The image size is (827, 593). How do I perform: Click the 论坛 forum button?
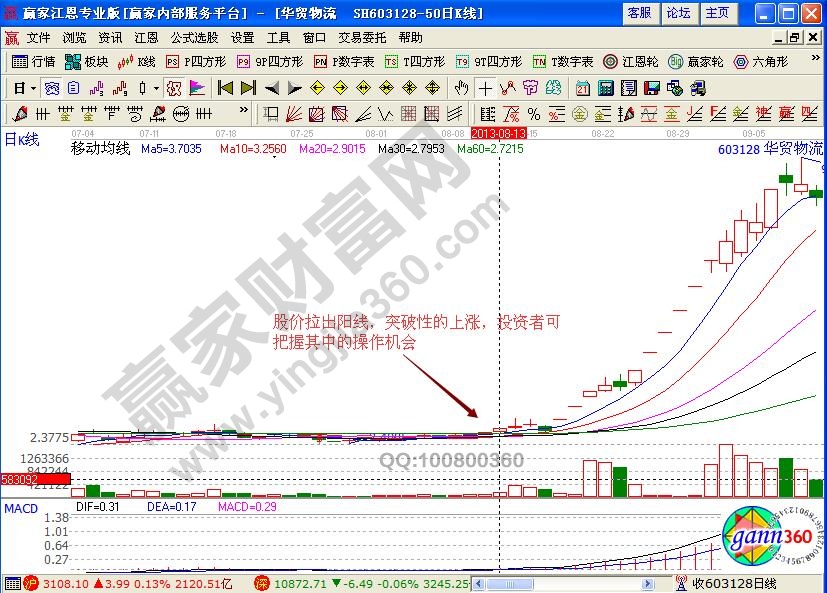(678, 13)
